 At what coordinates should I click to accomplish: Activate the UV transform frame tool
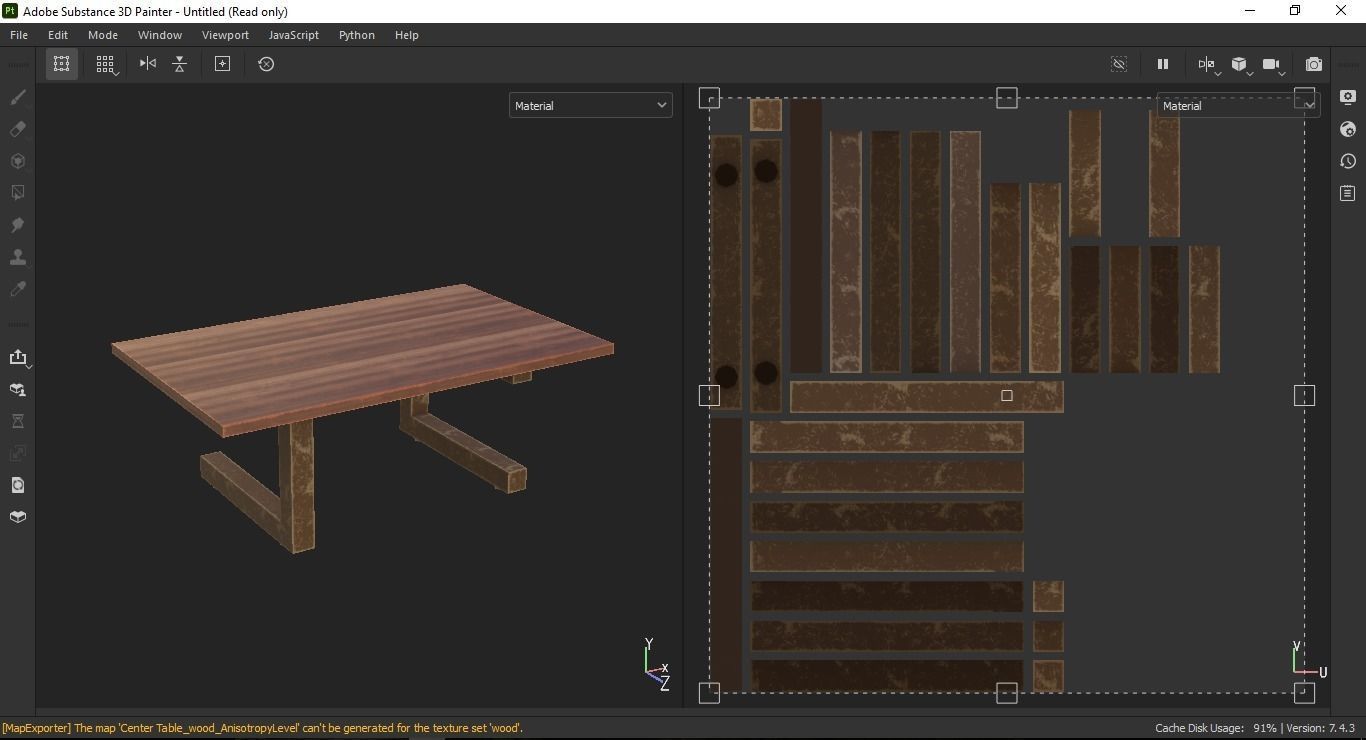[61, 64]
